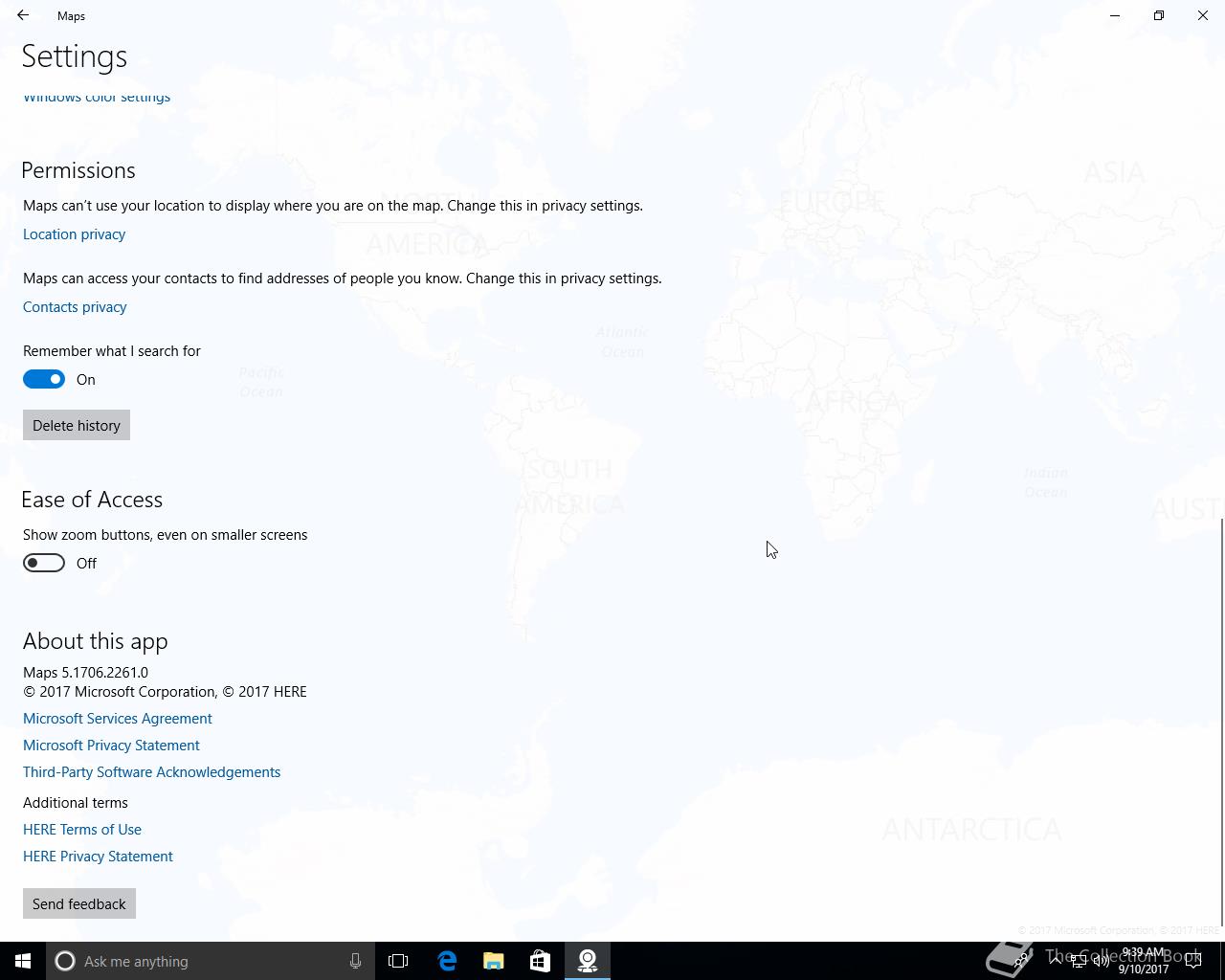Image resolution: width=1225 pixels, height=980 pixels.
Task: Open the taskbar clock and calendar
Action: (x=1144, y=961)
